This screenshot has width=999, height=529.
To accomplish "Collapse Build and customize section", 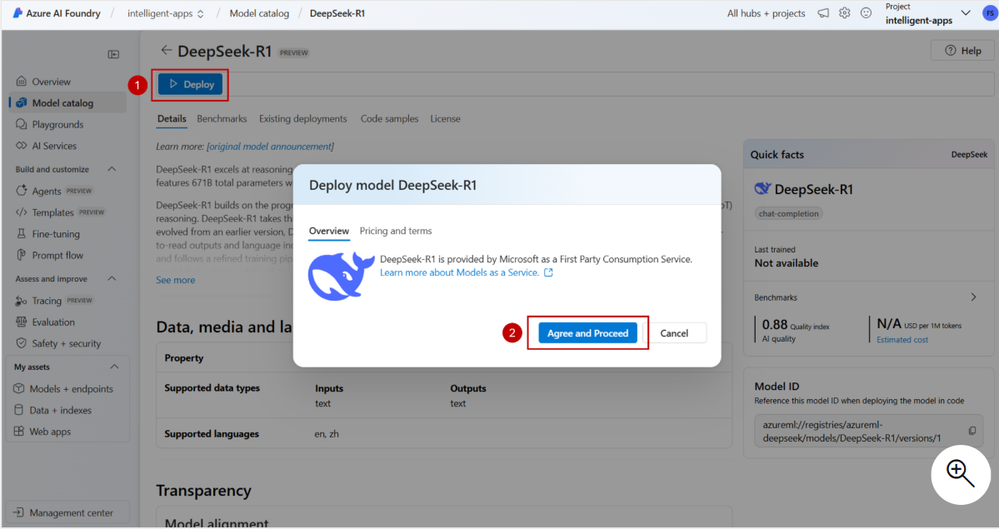I will (112, 169).
